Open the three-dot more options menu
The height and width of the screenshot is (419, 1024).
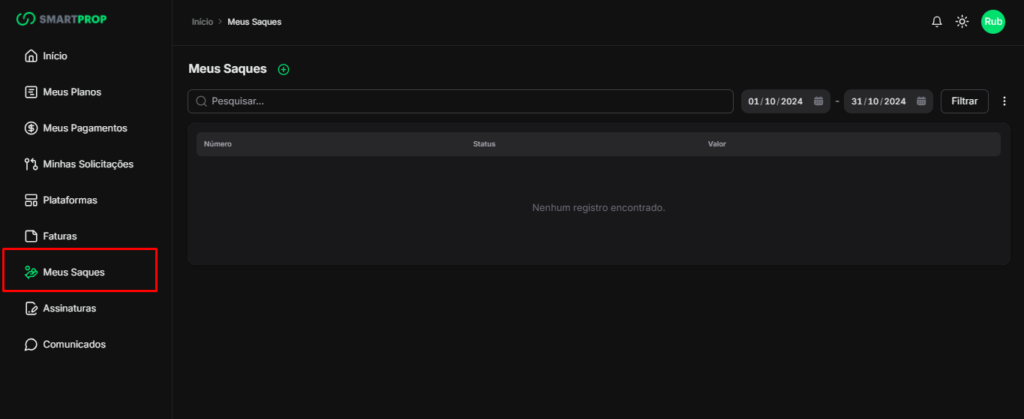(x=1004, y=101)
